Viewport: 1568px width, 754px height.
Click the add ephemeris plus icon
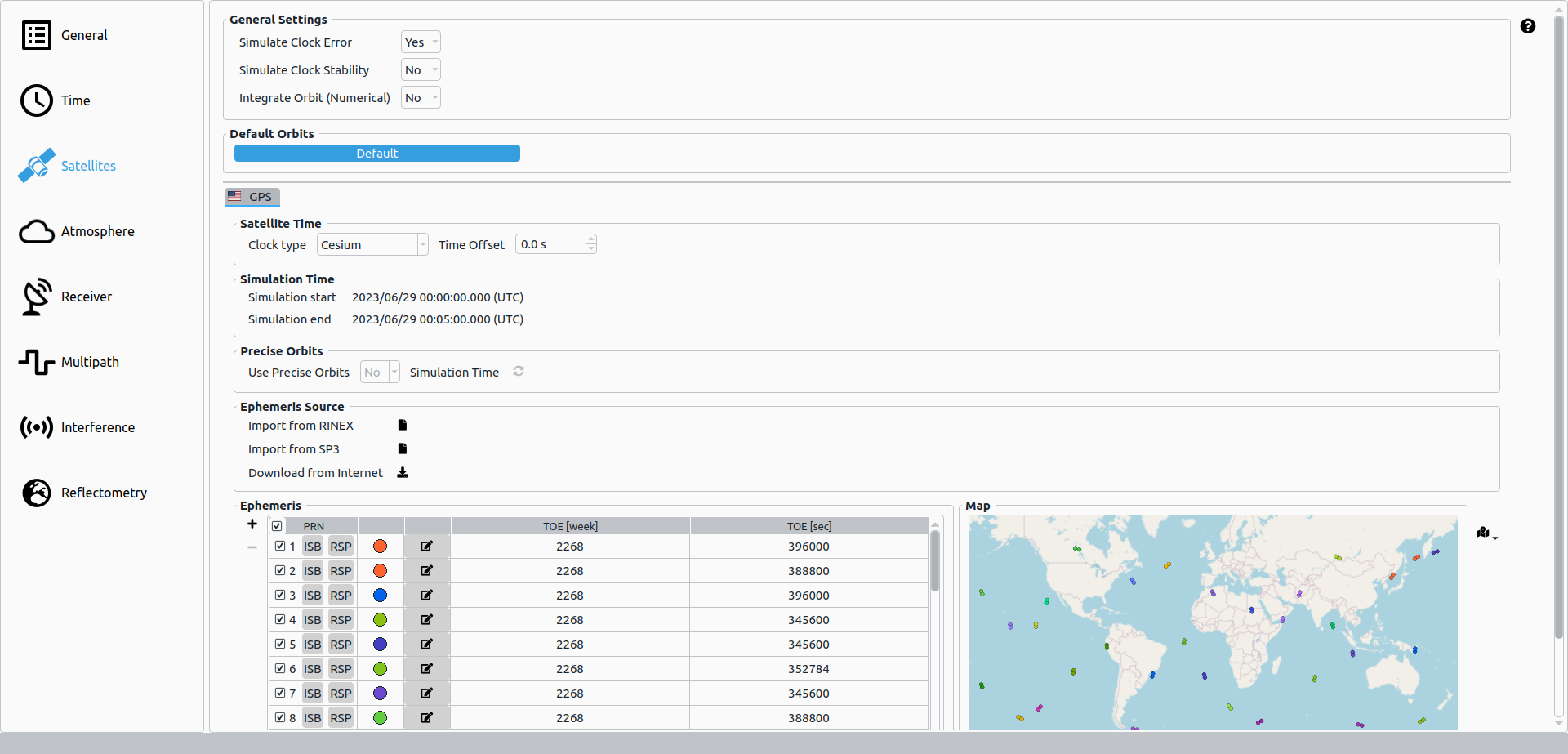click(252, 524)
